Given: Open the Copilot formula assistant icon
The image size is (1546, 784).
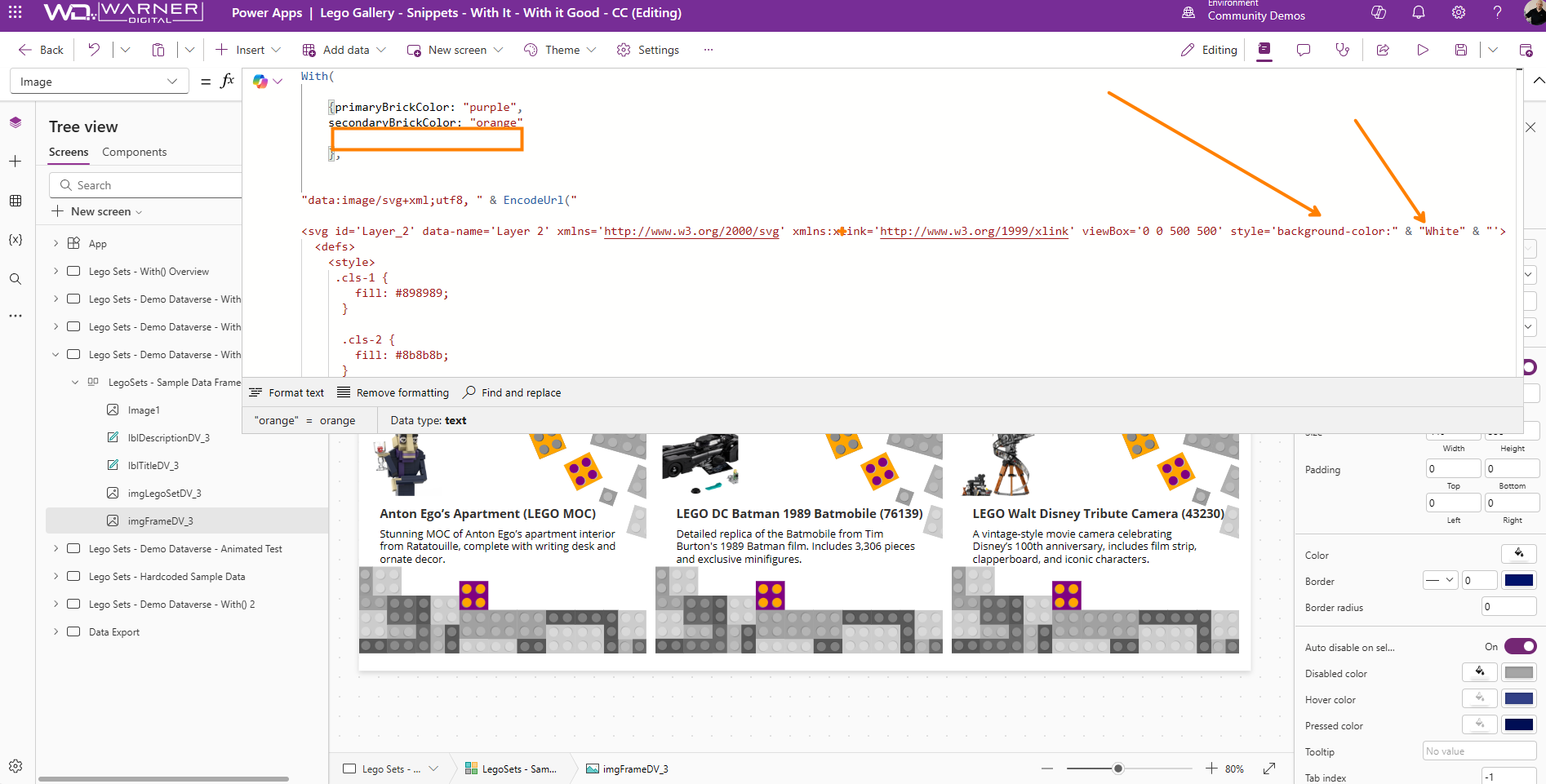Looking at the screenshot, I should pos(260,81).
